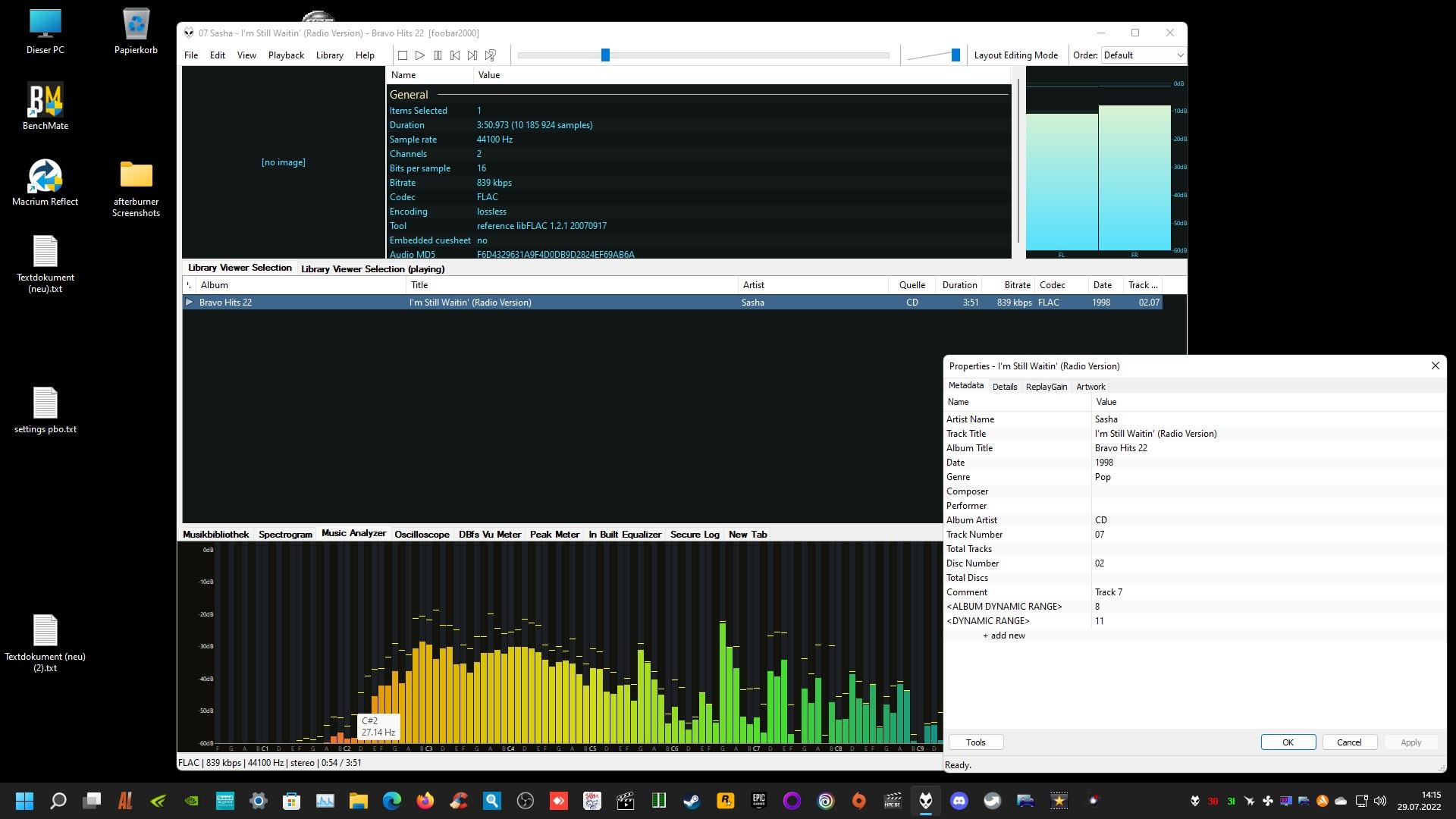Switch to the Spectrogram tab
This screenshot has width=1456, height=819.
(285, 535)
